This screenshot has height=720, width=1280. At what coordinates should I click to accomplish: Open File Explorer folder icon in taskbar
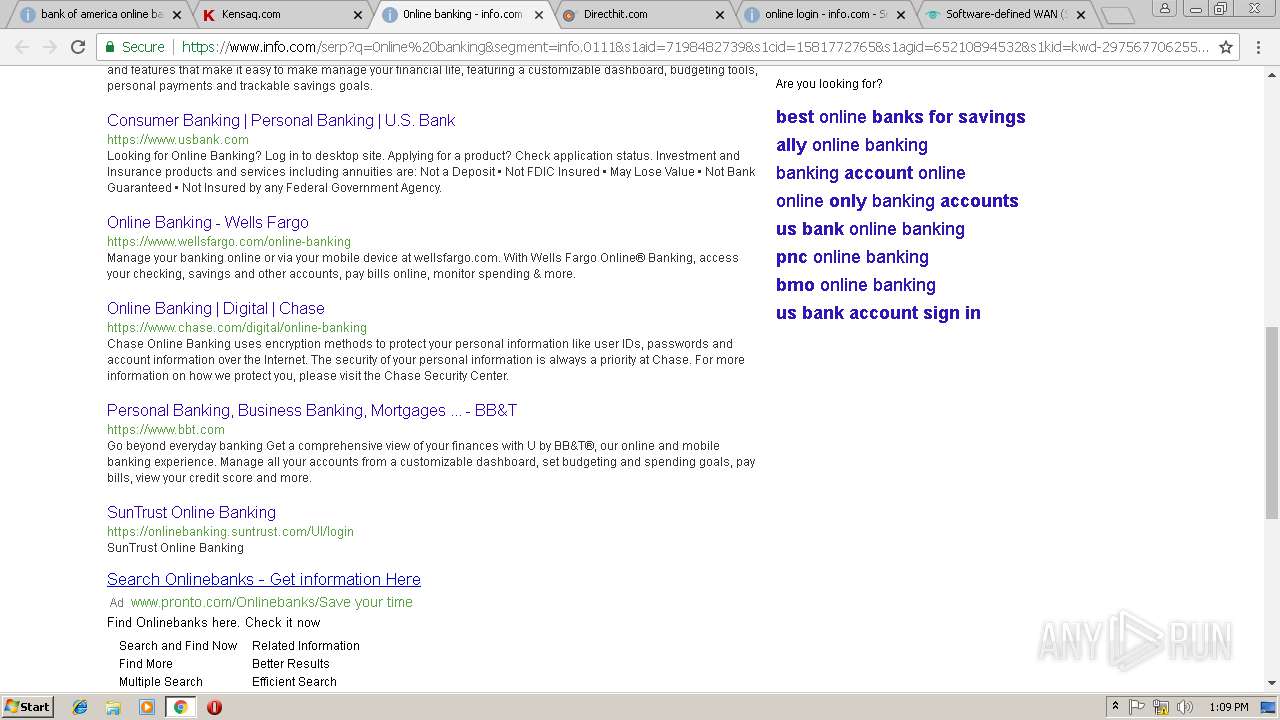coord(113,707)
